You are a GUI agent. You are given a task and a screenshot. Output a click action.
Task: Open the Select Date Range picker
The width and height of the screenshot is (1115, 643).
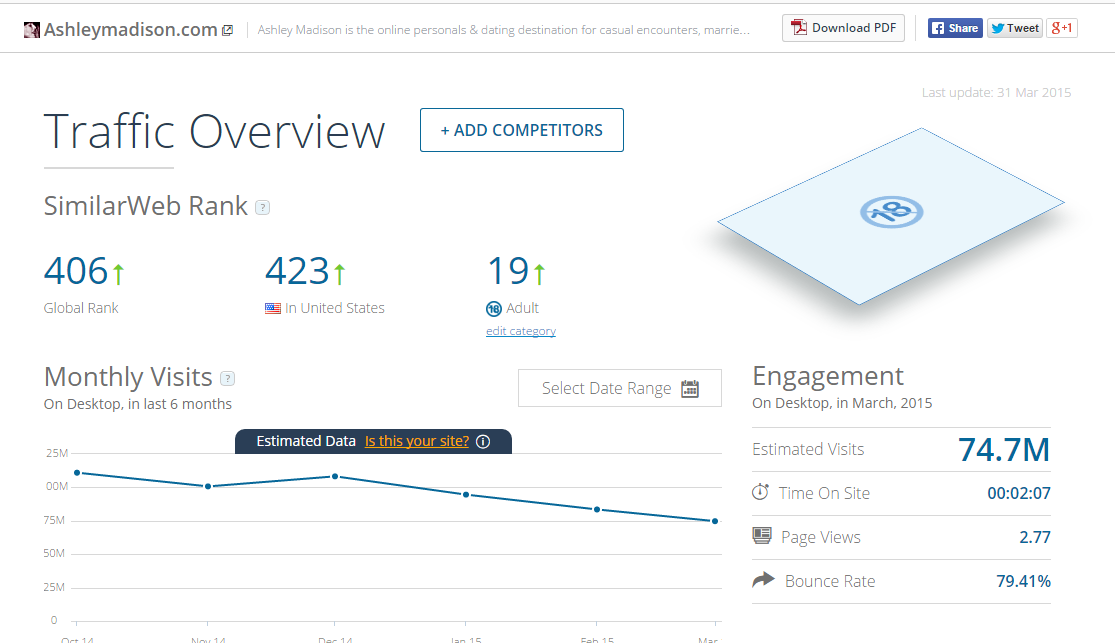tap(620, 388)
